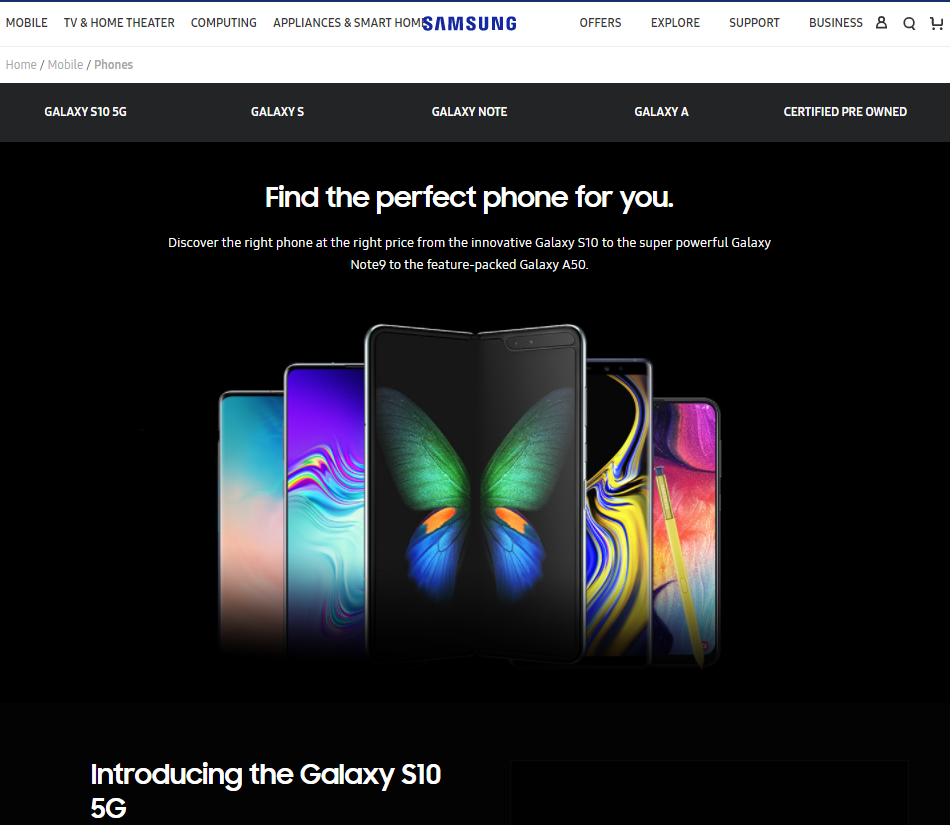Select the Galaxy Note tab
Screen dimensions: 950x825
[x=470, y=112]
